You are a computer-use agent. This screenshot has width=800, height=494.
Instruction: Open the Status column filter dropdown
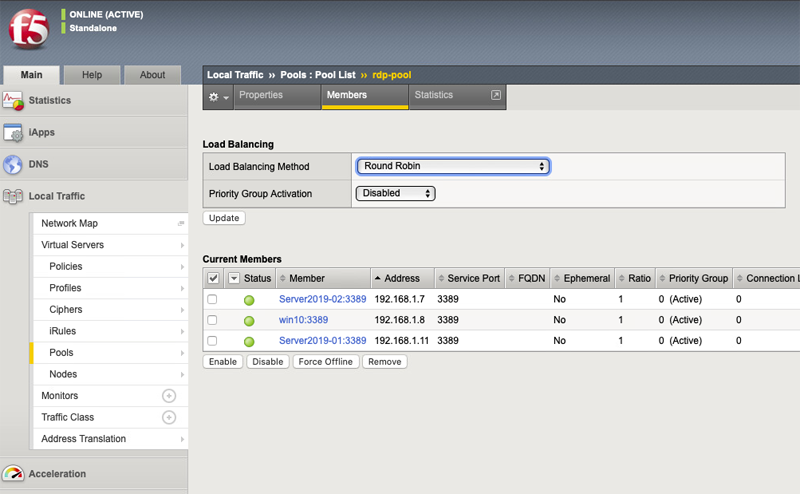(x=234, y=278)
